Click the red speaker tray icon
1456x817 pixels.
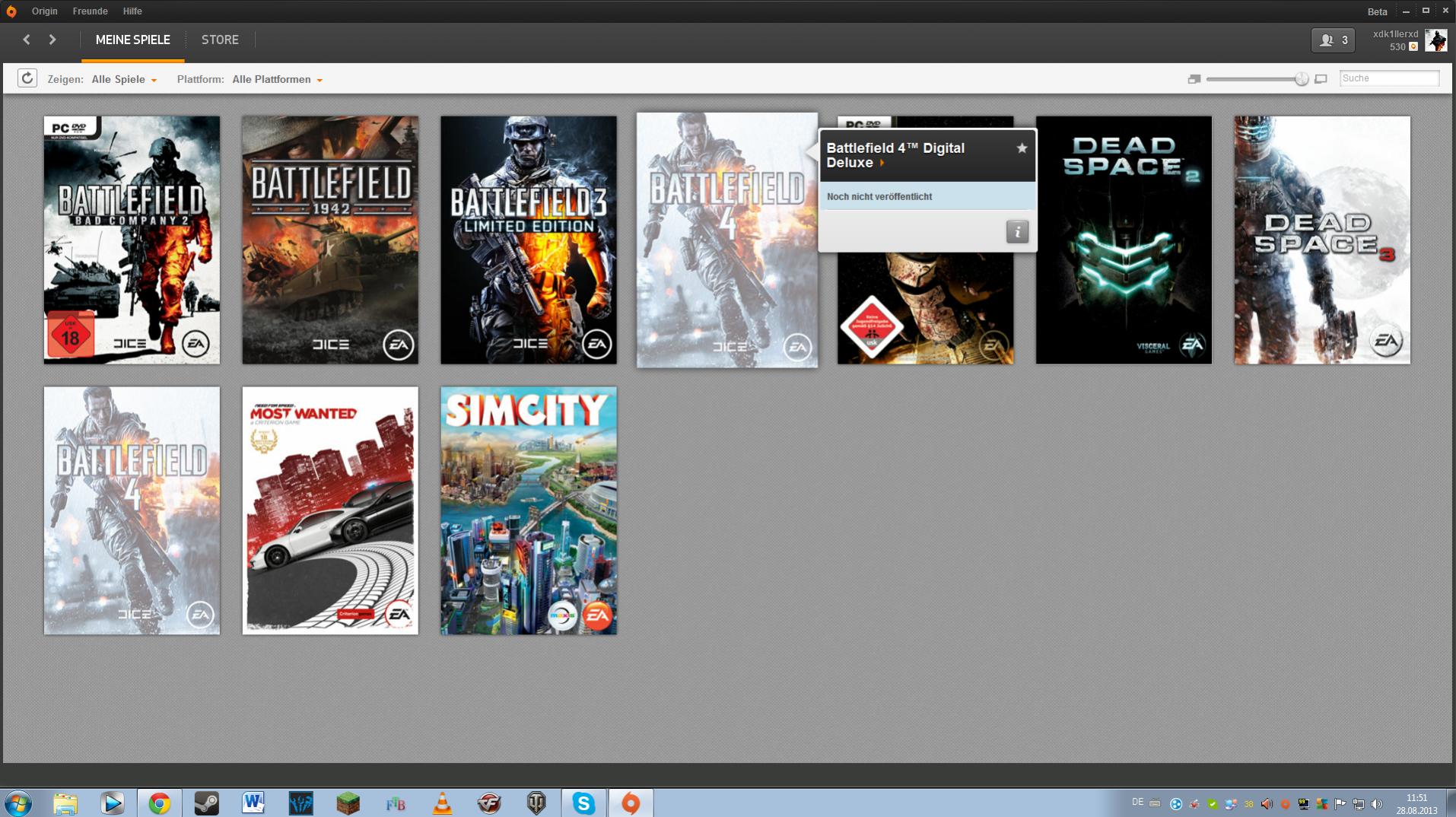tap(1267, 804)
